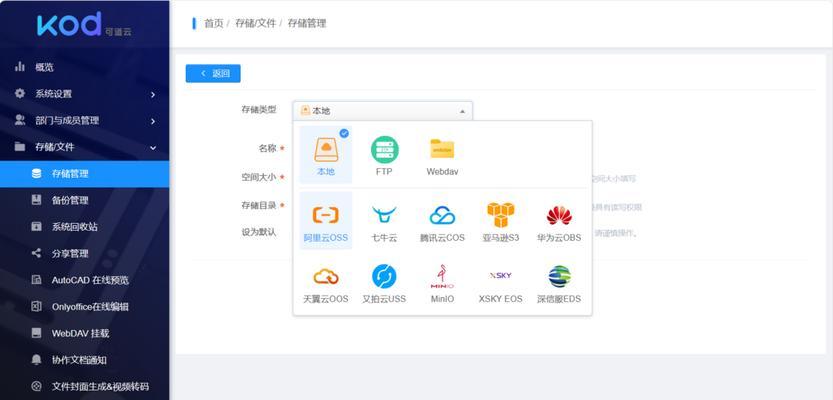
Task: Click the 阿里云OSS label text
Action: [326, 237]
